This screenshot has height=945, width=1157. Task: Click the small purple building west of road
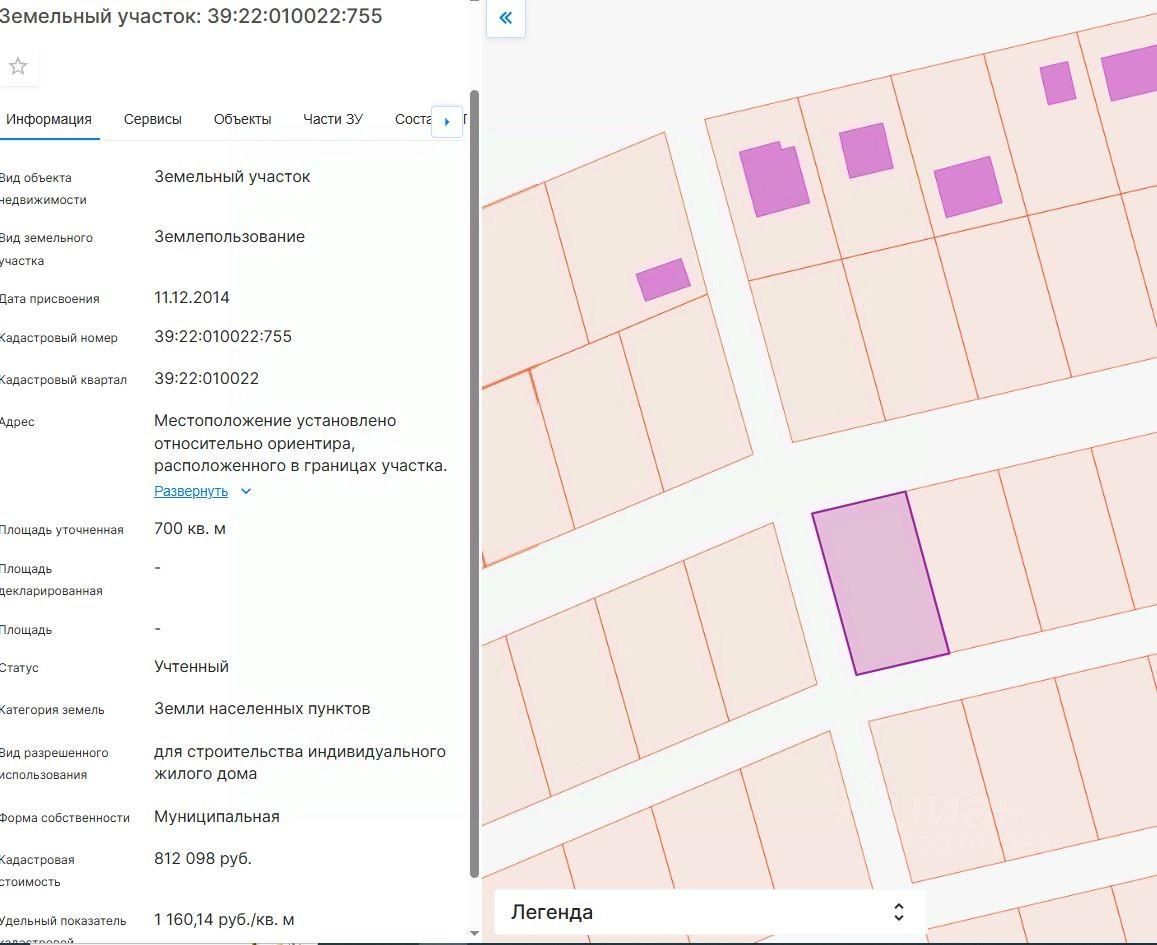[x=662, y=280]
